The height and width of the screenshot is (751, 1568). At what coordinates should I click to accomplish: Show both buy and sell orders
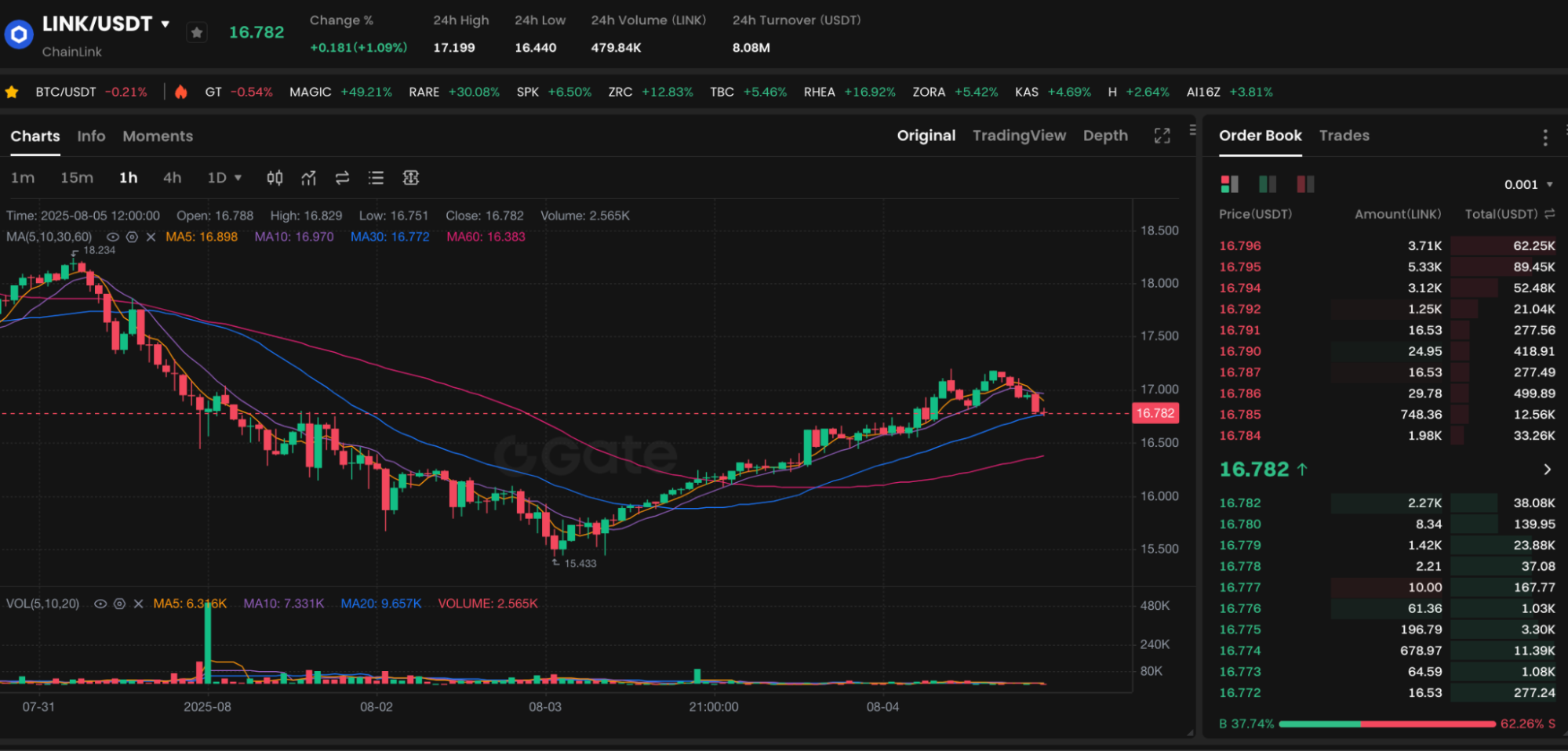(1229, 183)
